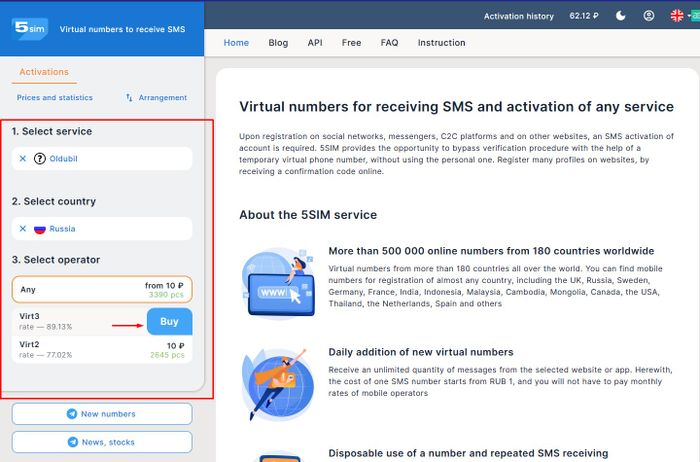The image size is (700, 462).
Task: Click heading 'About the 5SIM service'
Action: tap(308, 215)
